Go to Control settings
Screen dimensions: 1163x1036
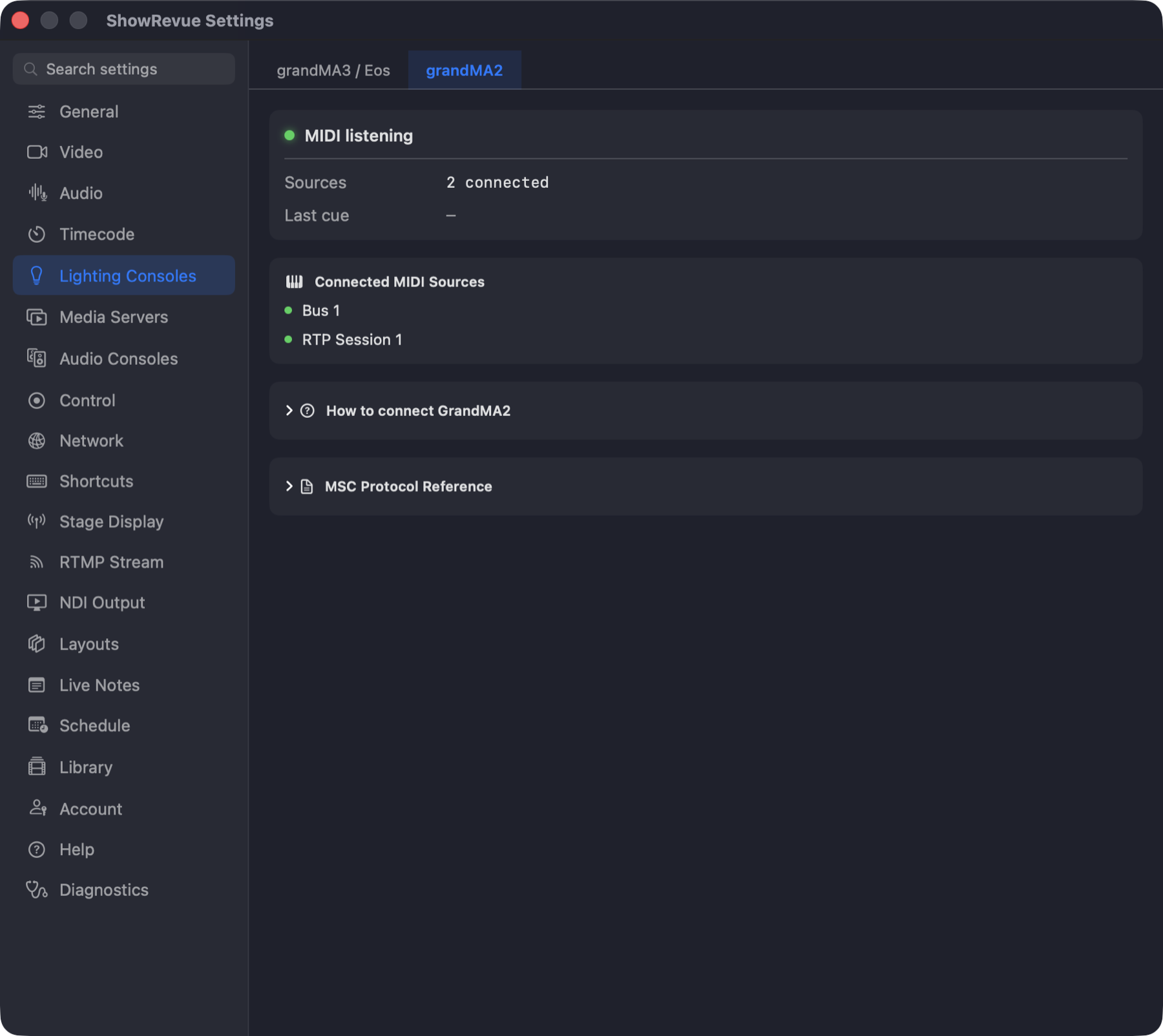pos(124,400)
